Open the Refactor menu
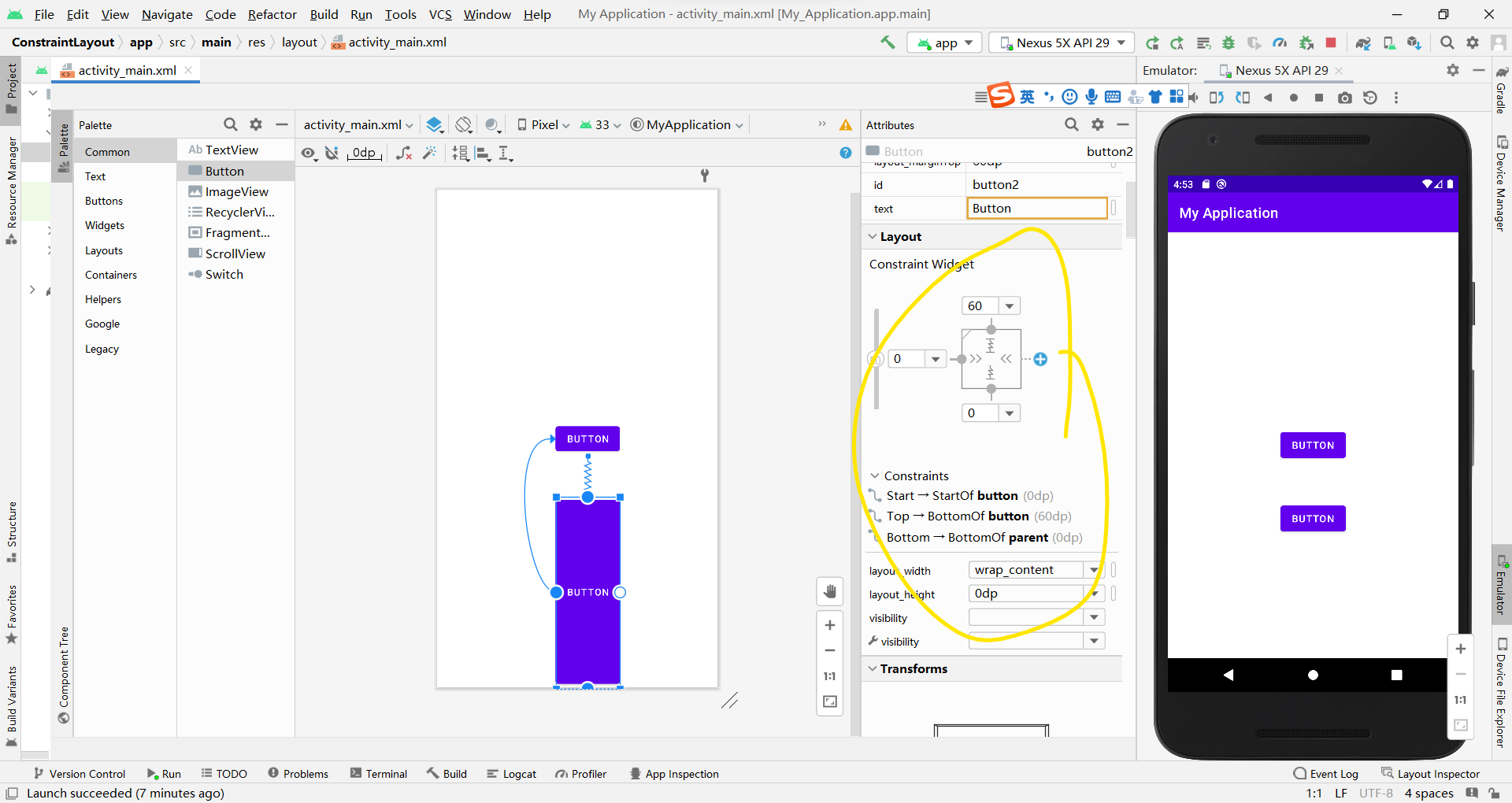 coord(272,14)
